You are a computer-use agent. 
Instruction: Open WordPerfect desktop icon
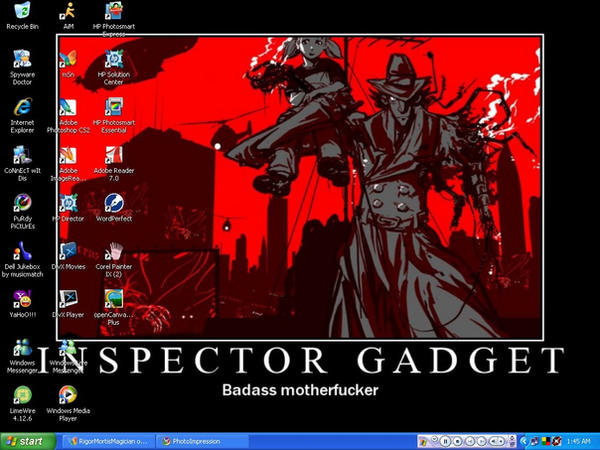click(114, 208)
